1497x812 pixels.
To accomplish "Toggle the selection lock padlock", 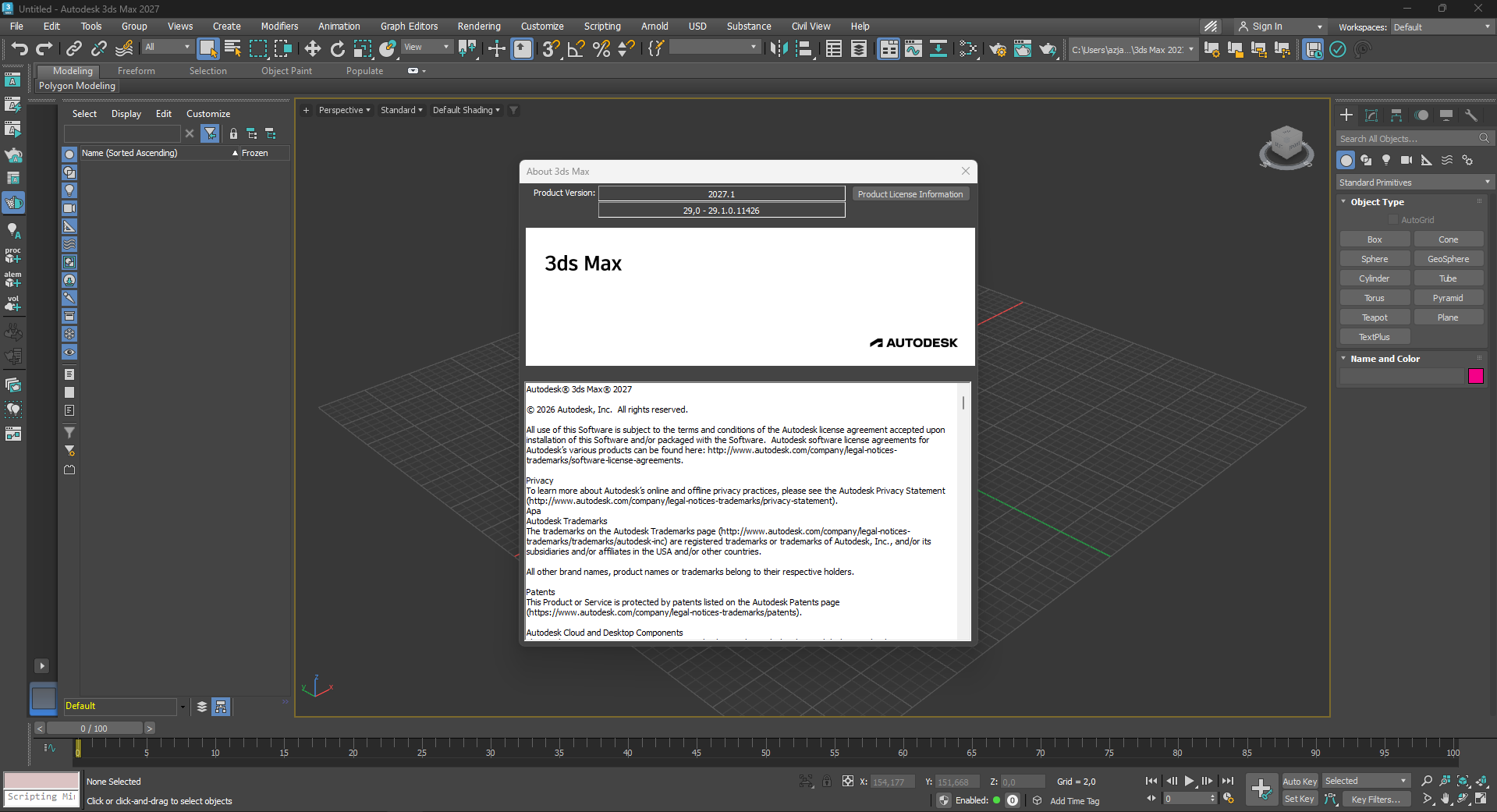I will point(827,781).
